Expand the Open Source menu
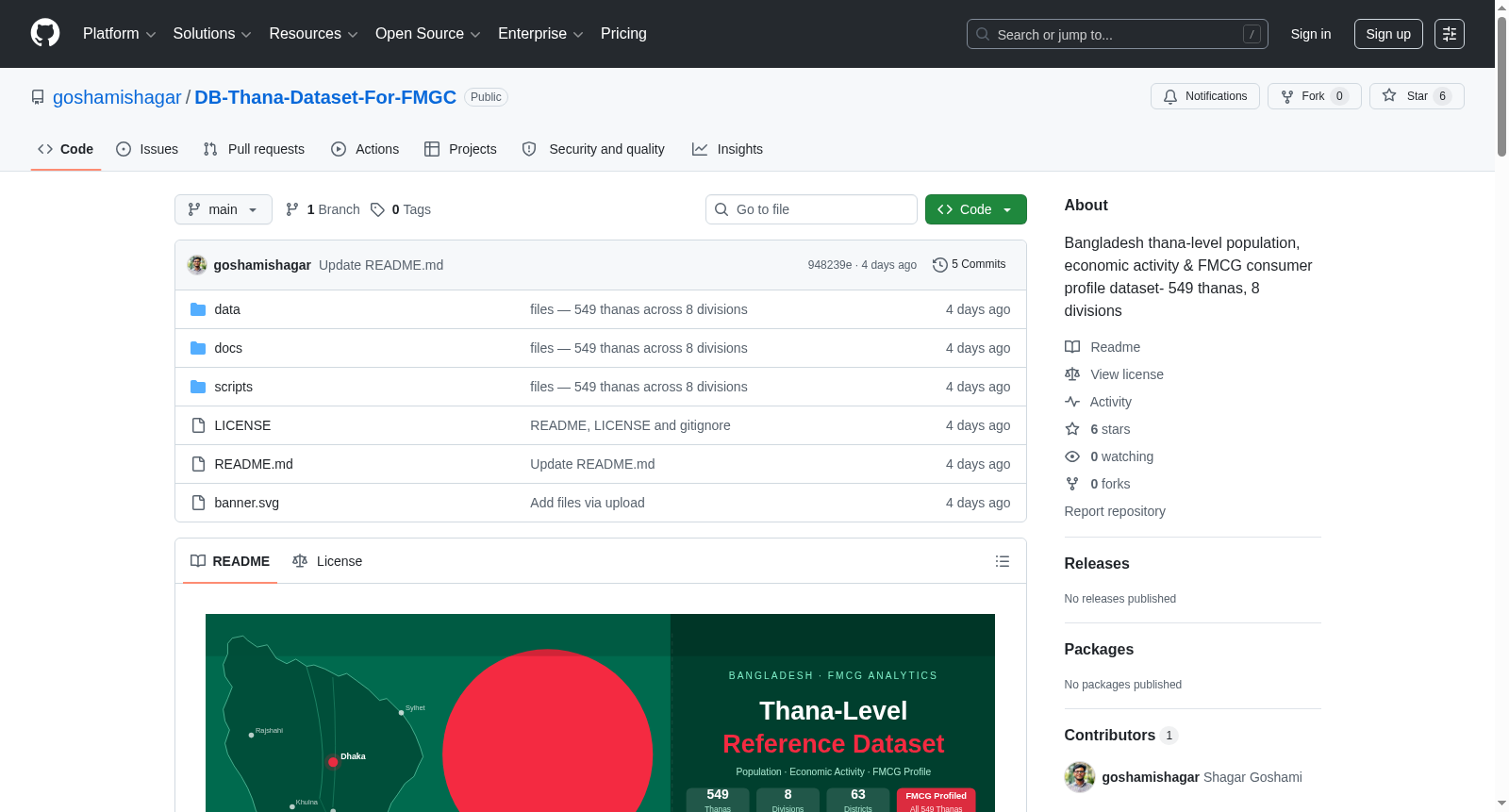This screenshot has height=812, width=1509. click(428, 34)
